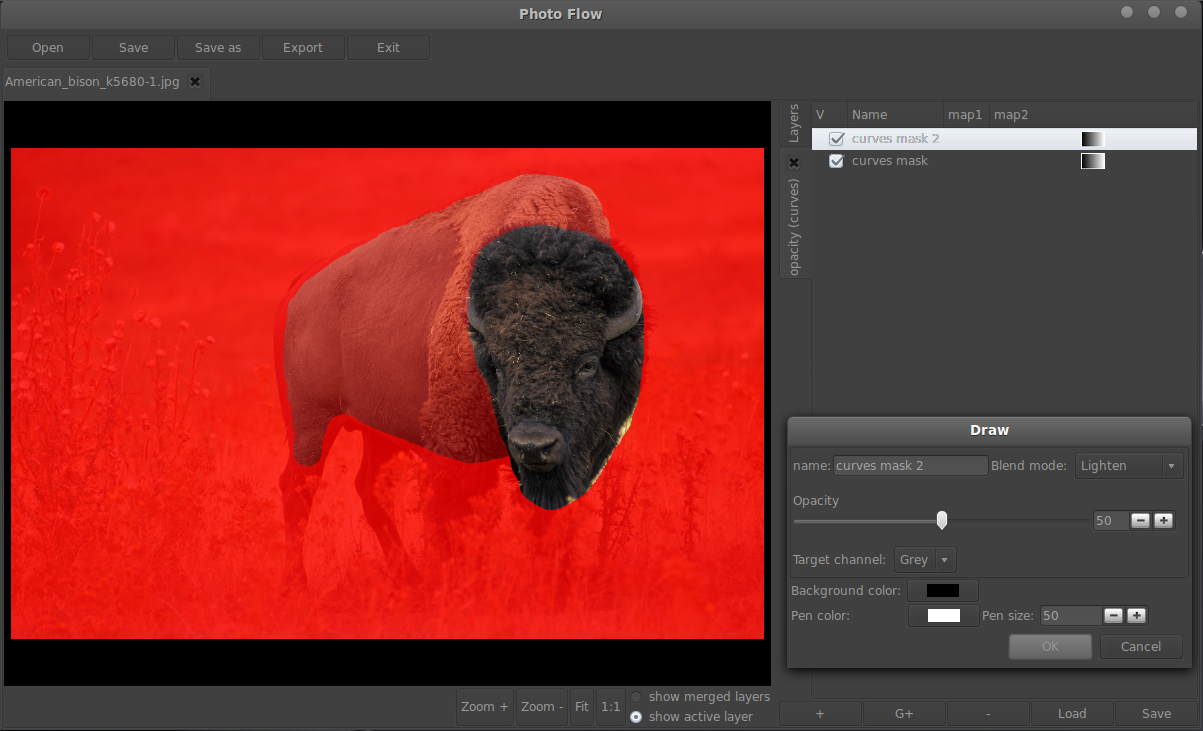Uncheck visibility of curves mask 2 layer
This screenshot has width=1203, height=731.
pyautogui.click(x=836, y=138)
